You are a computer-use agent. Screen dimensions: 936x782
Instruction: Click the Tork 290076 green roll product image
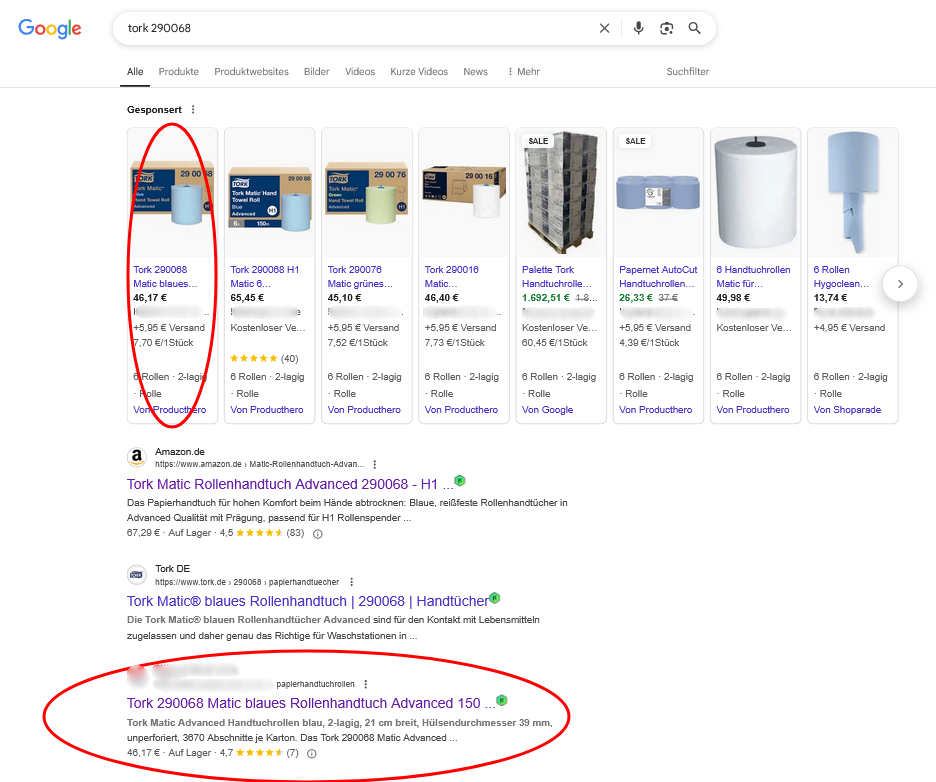tap(367, 192)
